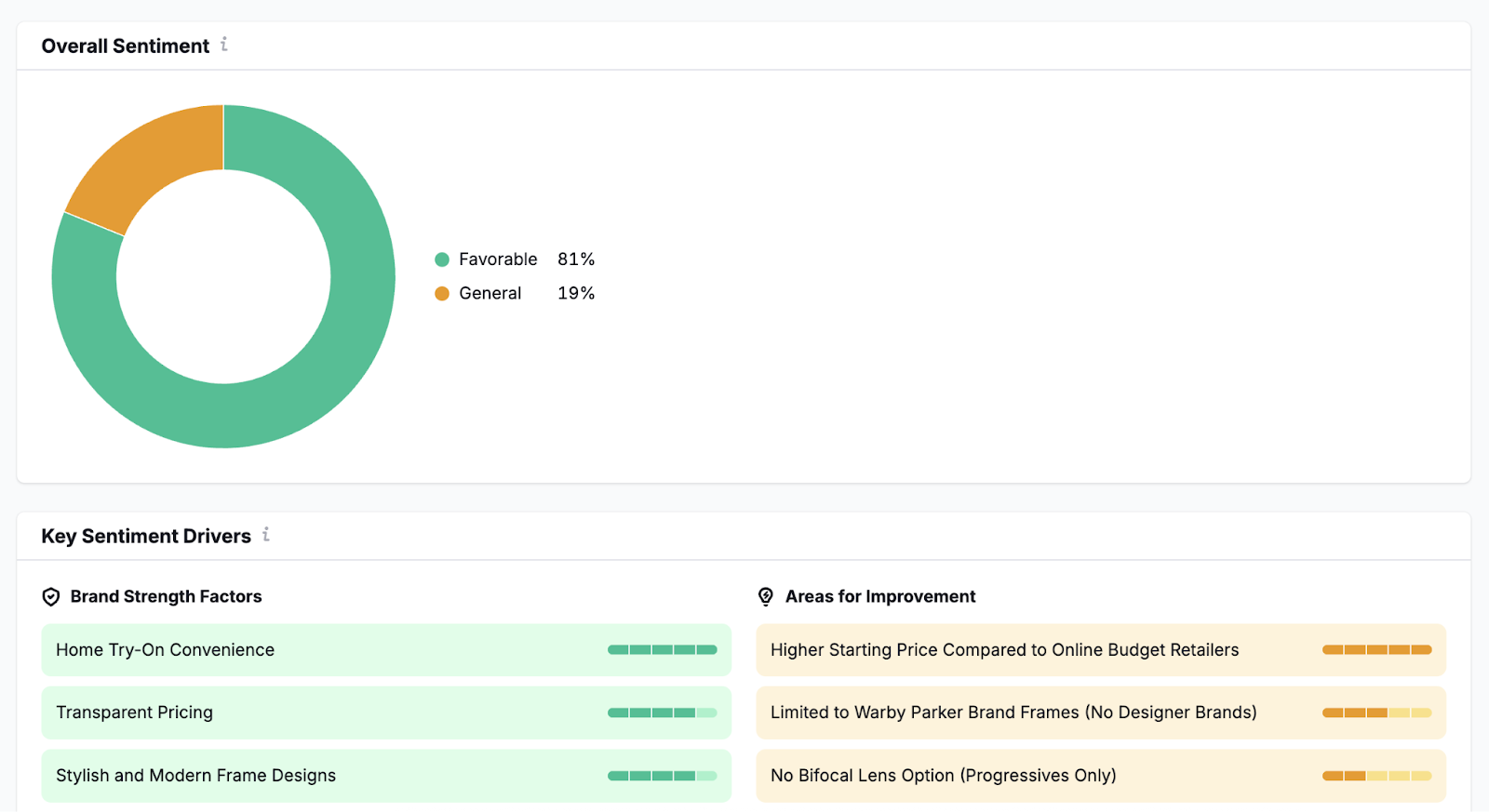The height and width of the screenshot is (812, 1489).
Task: Select the Transparent Pricing row
Action: 386,712
